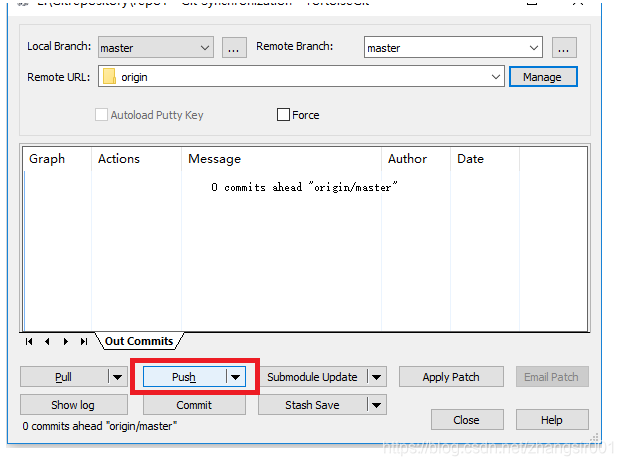623x466 pixels.
Task: Expand the Stash Save dropdown arrow
Action: pos(377,405)
